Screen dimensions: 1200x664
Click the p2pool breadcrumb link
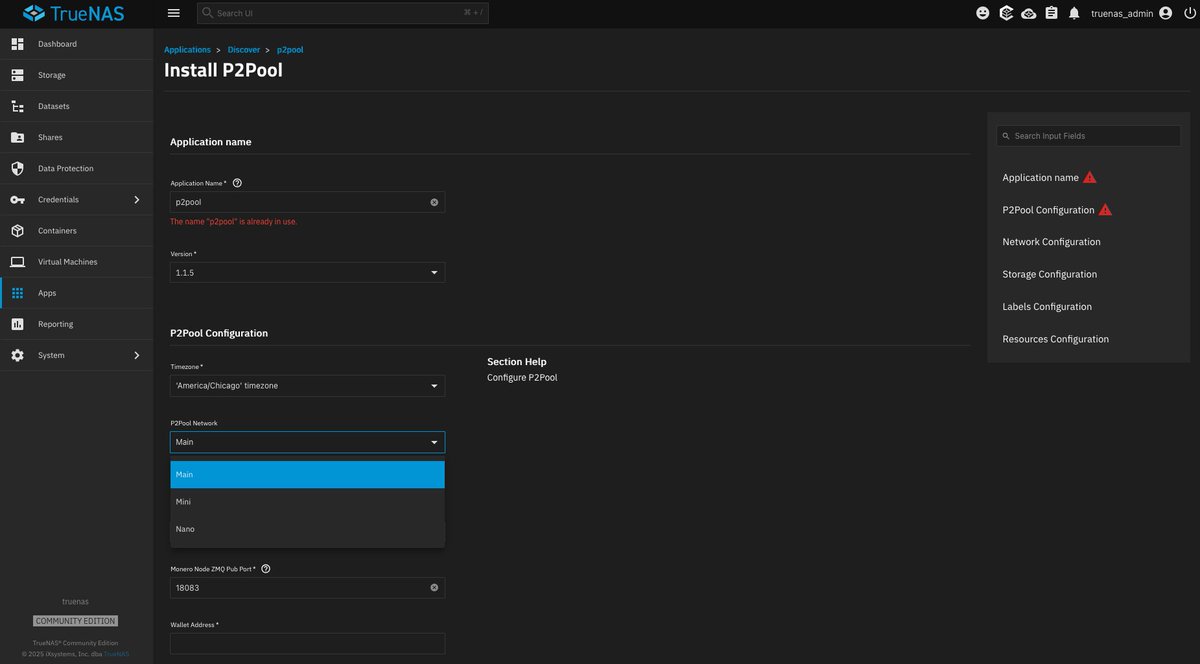tap(290, 49)
